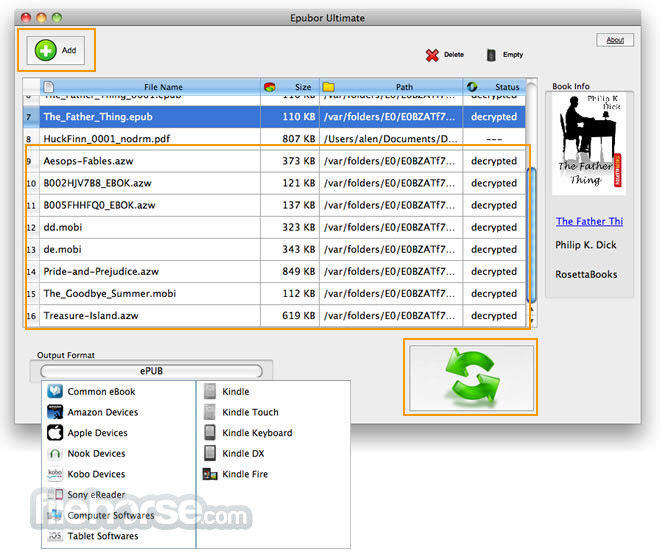
Task: Click the Amazon Devices icon
Action: (55, 412)
